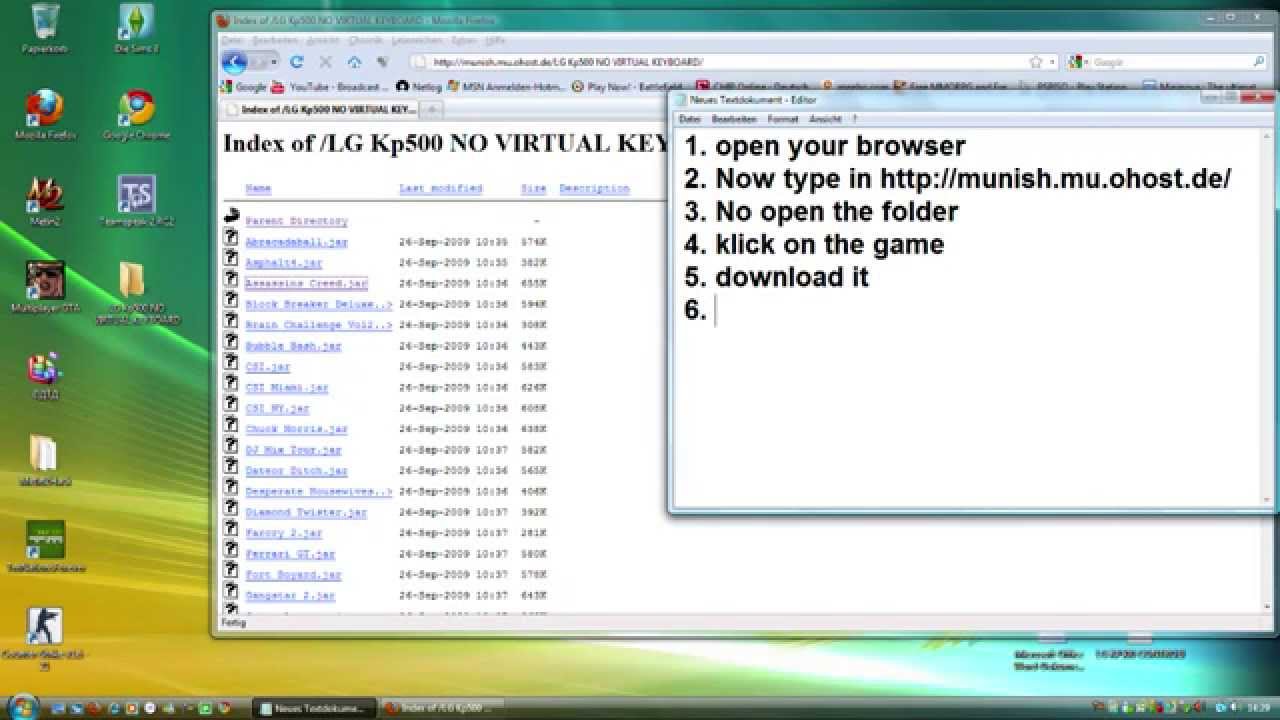Open the DJ Mix Tour.jar link
This screenshot has width=1280, height=720.
(x=293, y=450)
